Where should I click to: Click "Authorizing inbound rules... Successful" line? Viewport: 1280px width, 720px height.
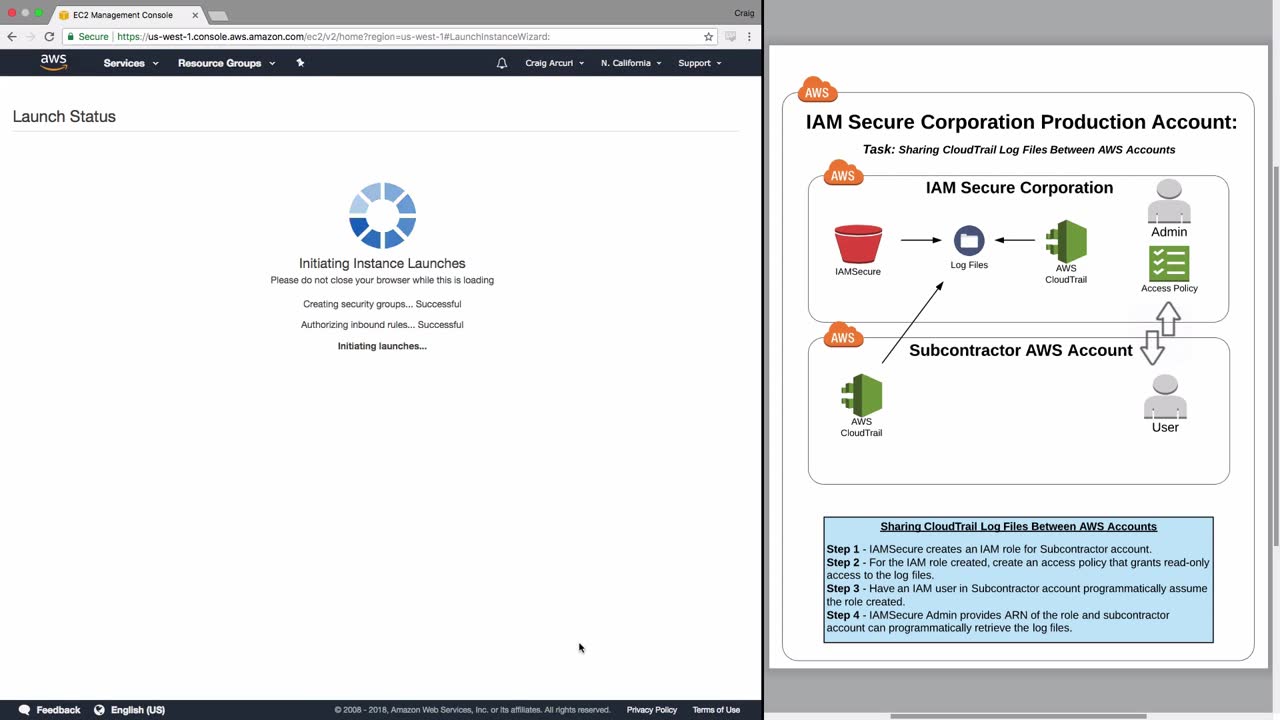tap(382, 325)
